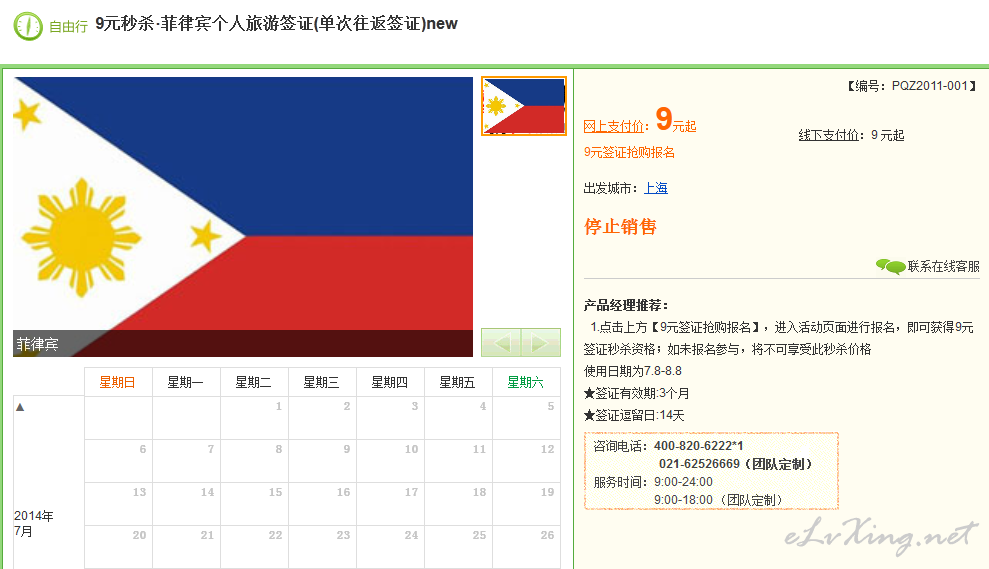Select calendar date 13
The height and width of the screenshot is (569, 989).
[x=118, y=504]
